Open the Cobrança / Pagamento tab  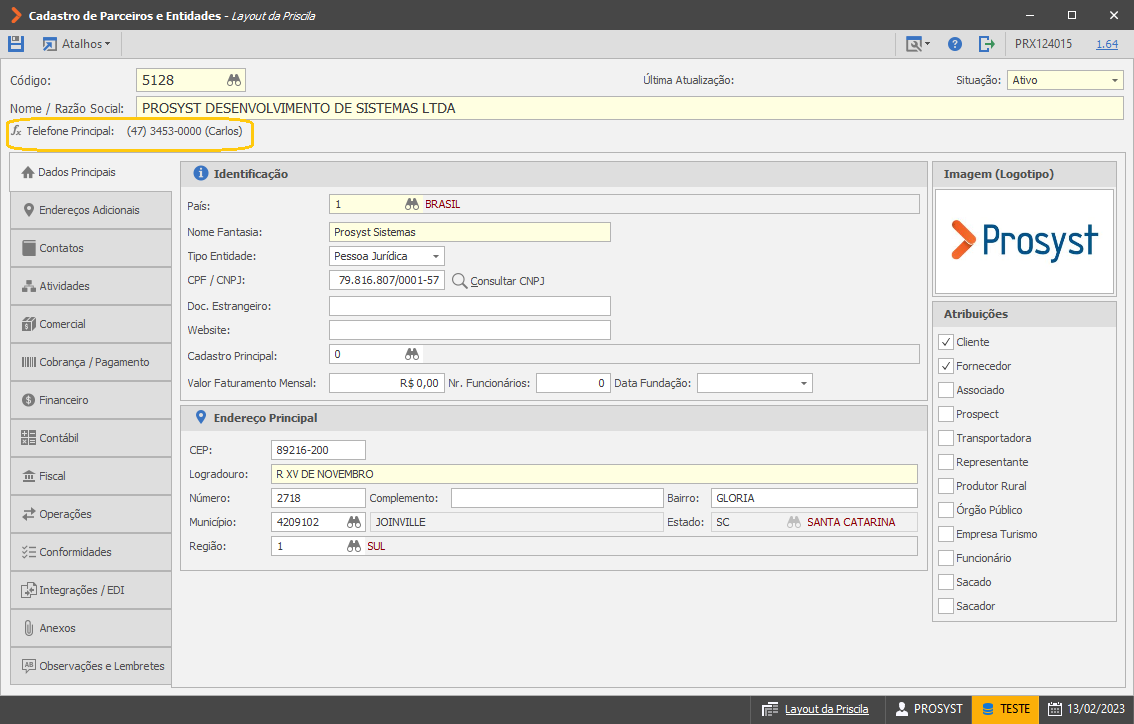click(91, 362)
